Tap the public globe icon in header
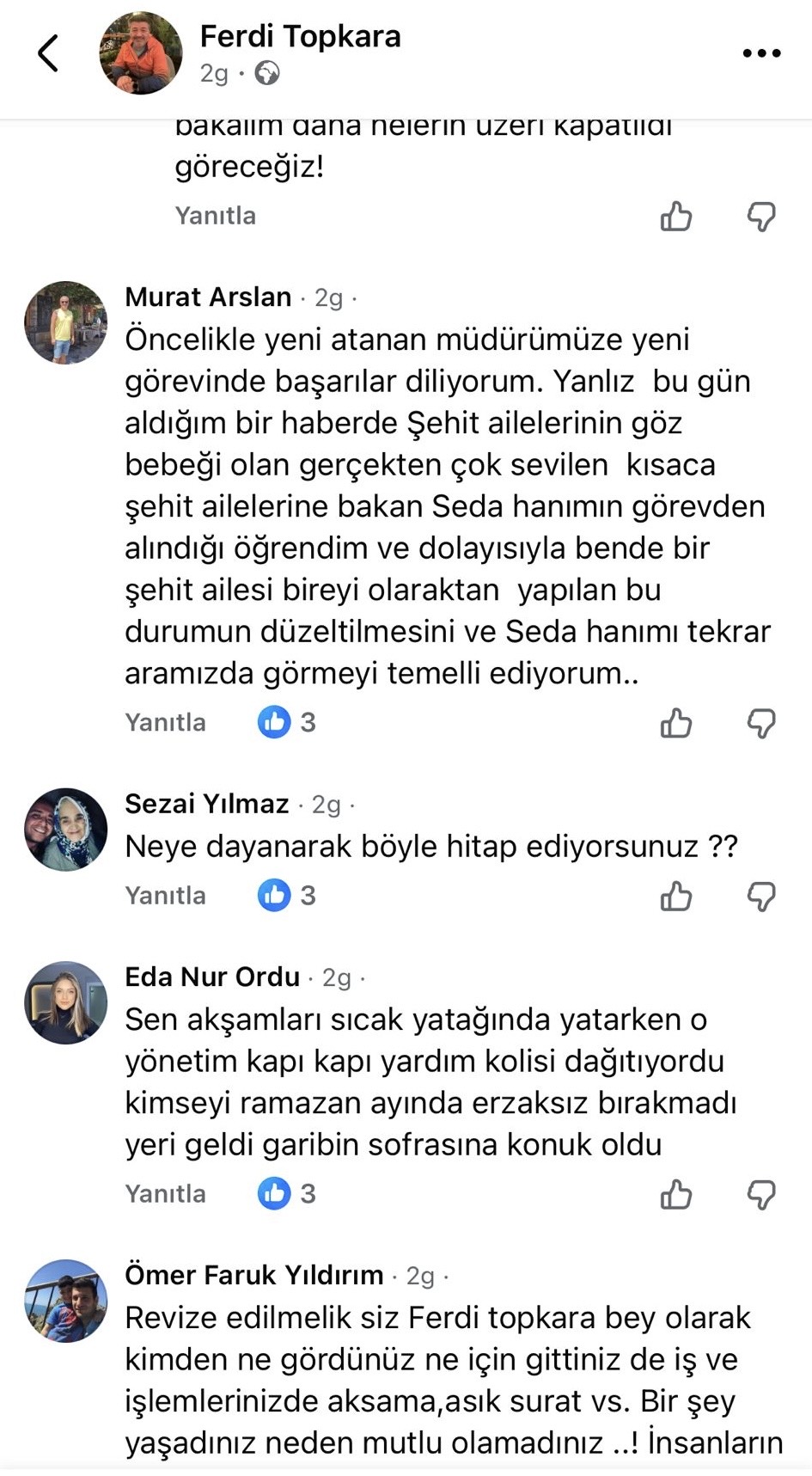 pos(267,74)
